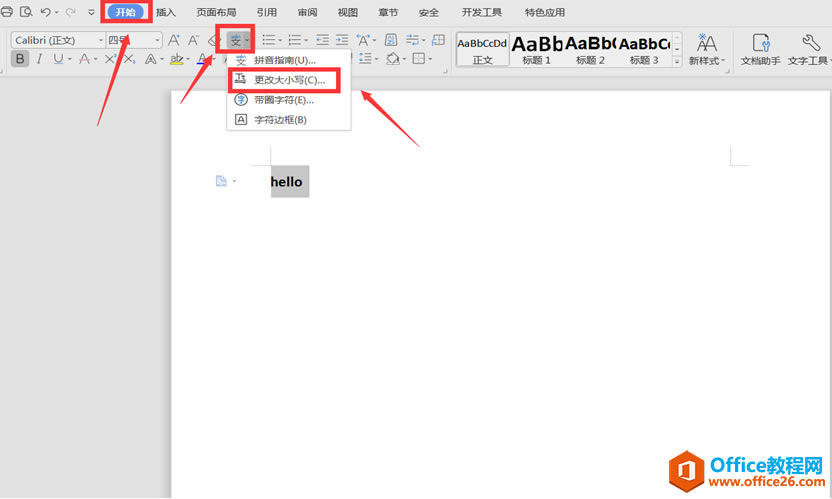Image resolution: width=832 pixels, height=499 pixels.
Task: Click the Clear Formatting eraser icon
Action: [x=212, y=40]
